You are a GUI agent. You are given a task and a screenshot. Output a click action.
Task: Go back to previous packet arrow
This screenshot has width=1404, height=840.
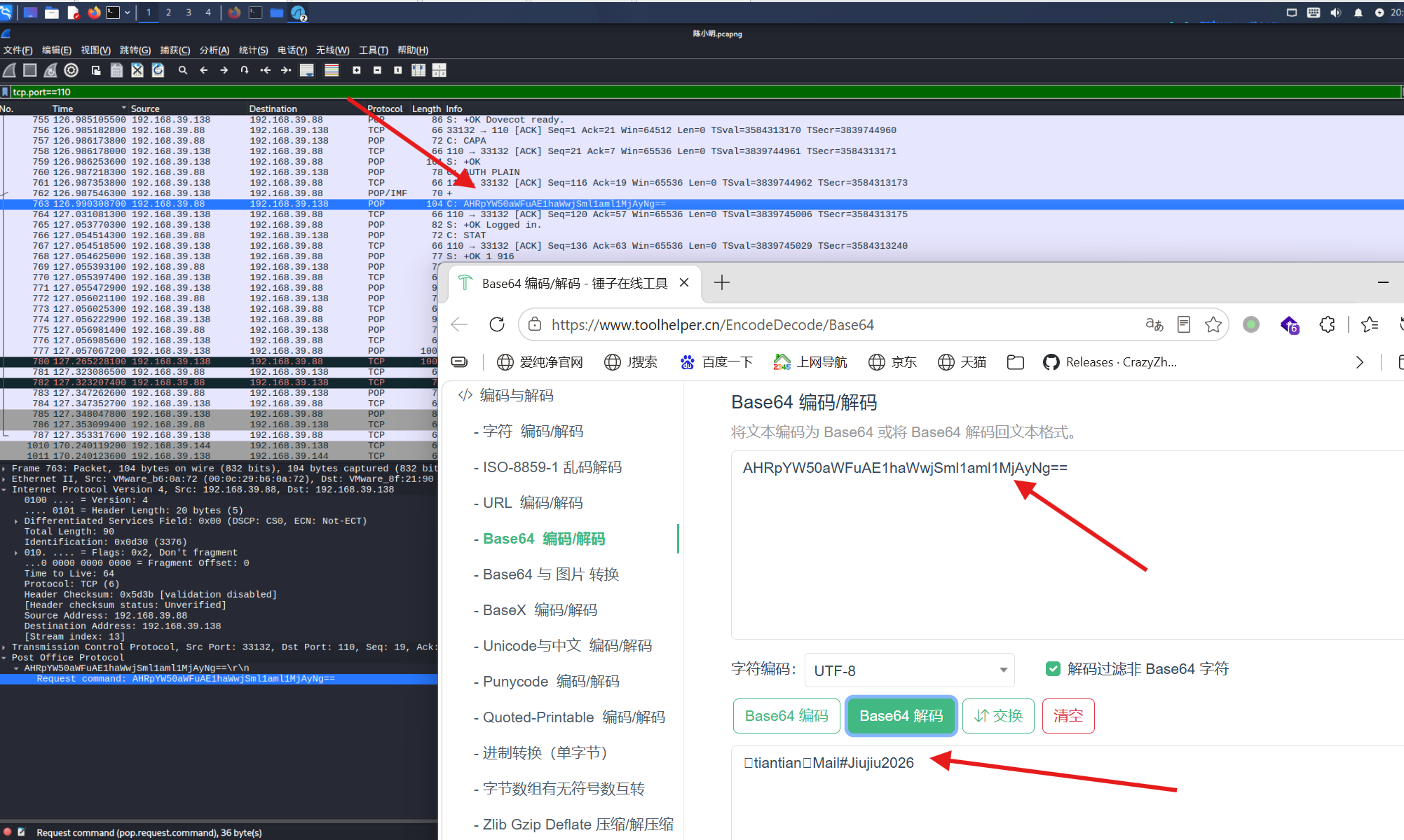coord(204,70)
